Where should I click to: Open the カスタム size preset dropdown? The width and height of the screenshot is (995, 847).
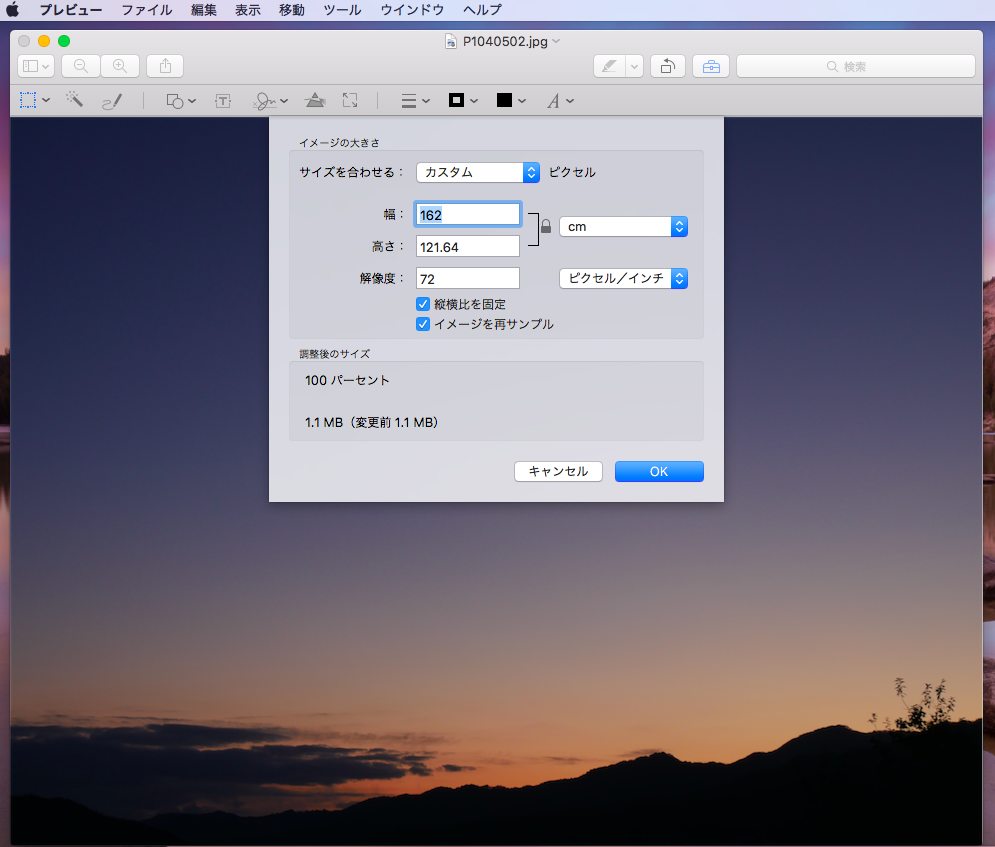pyautogui.click(x=478, y=173)
